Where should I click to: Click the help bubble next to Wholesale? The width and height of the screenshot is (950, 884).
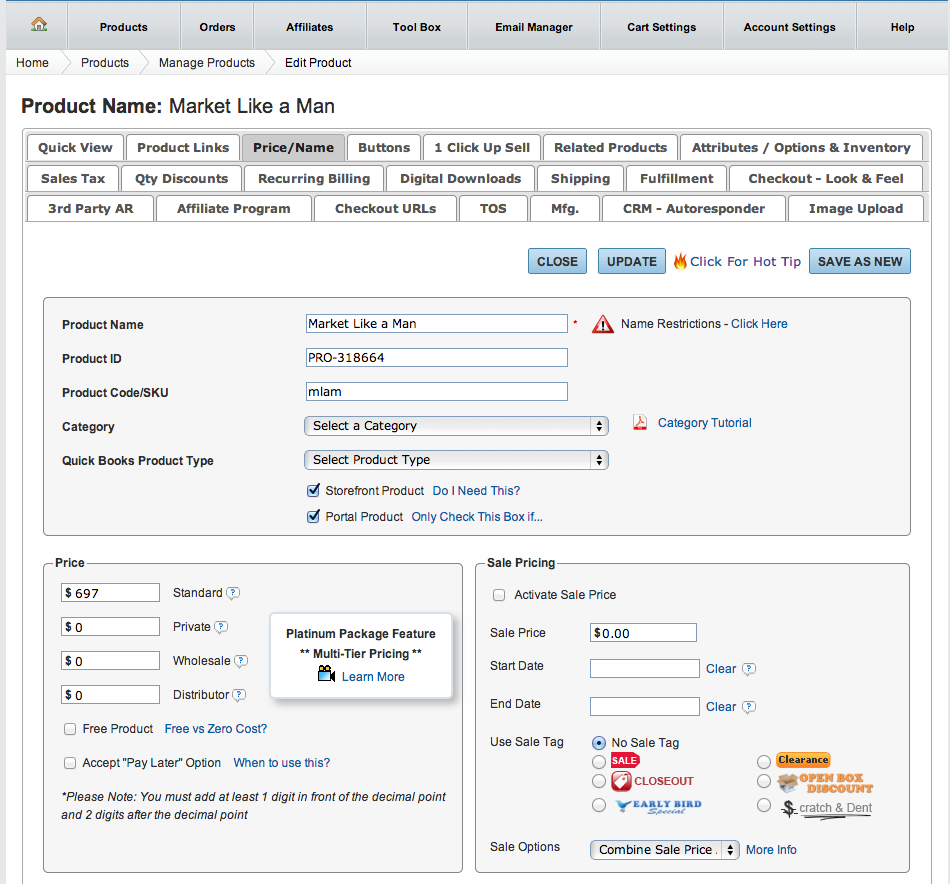(x=241, y=661)
